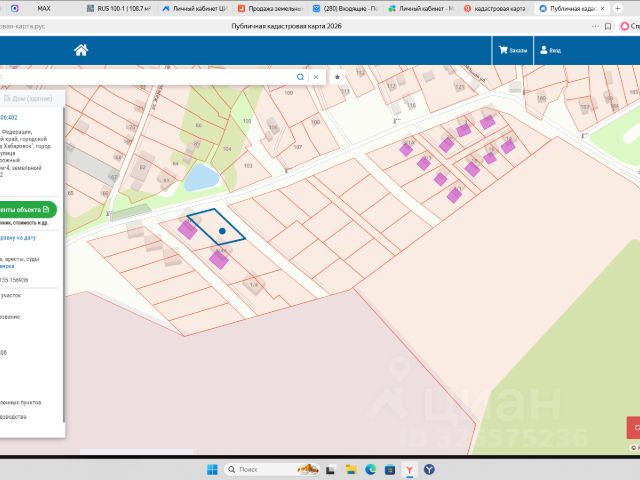Go to the home page icon
Image resolution: width=640 pixels, height=480 pixels.
pos(81,50)
